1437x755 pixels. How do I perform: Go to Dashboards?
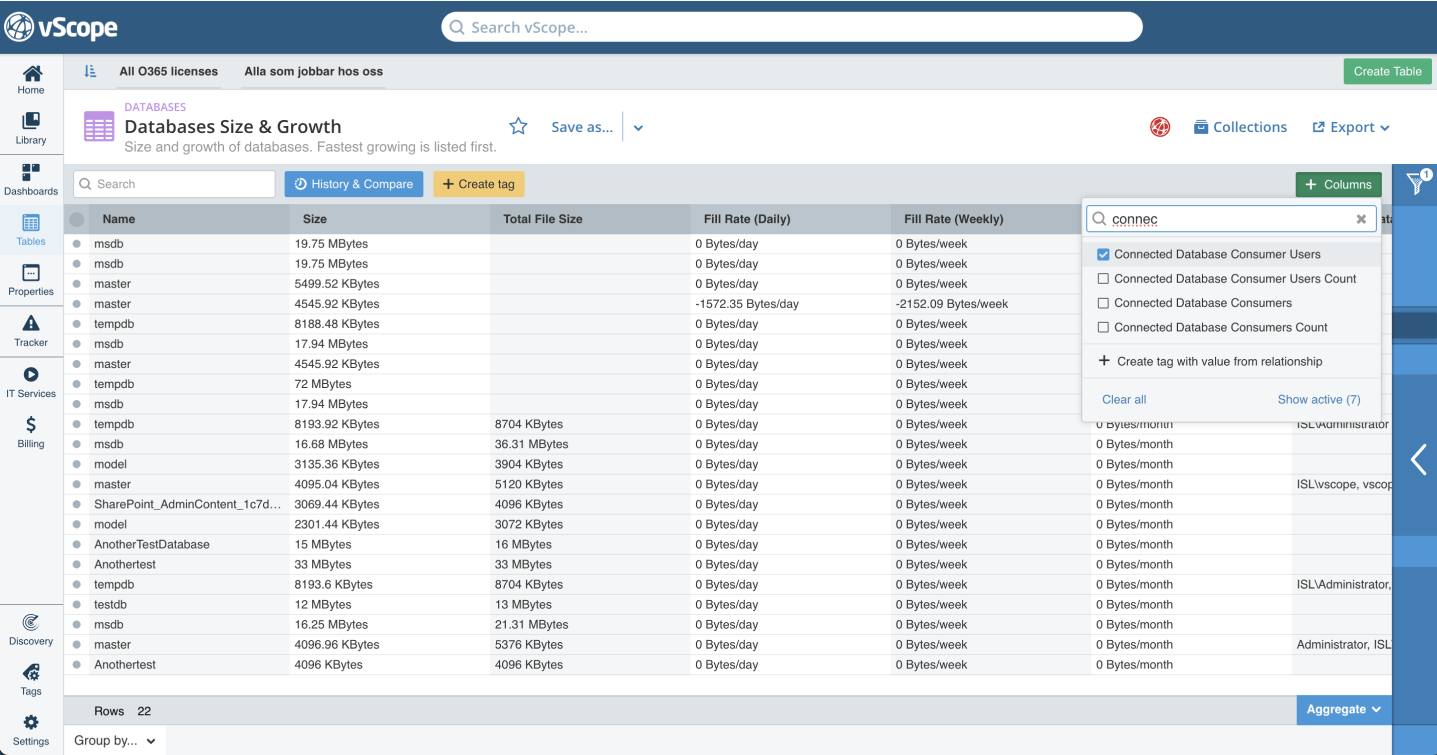click(x=31, y=180)
